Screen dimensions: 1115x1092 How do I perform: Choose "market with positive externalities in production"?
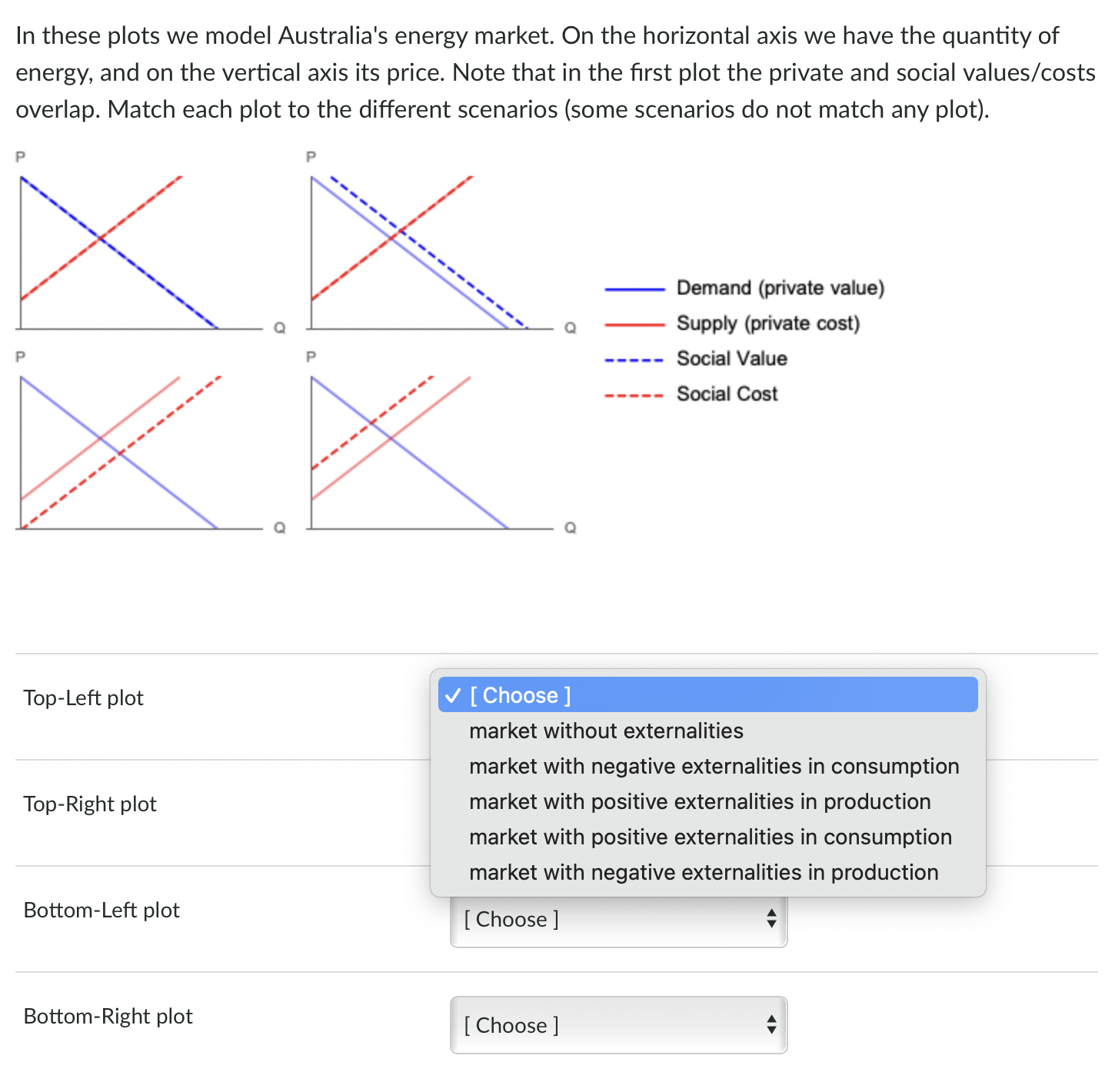(700, 801)
